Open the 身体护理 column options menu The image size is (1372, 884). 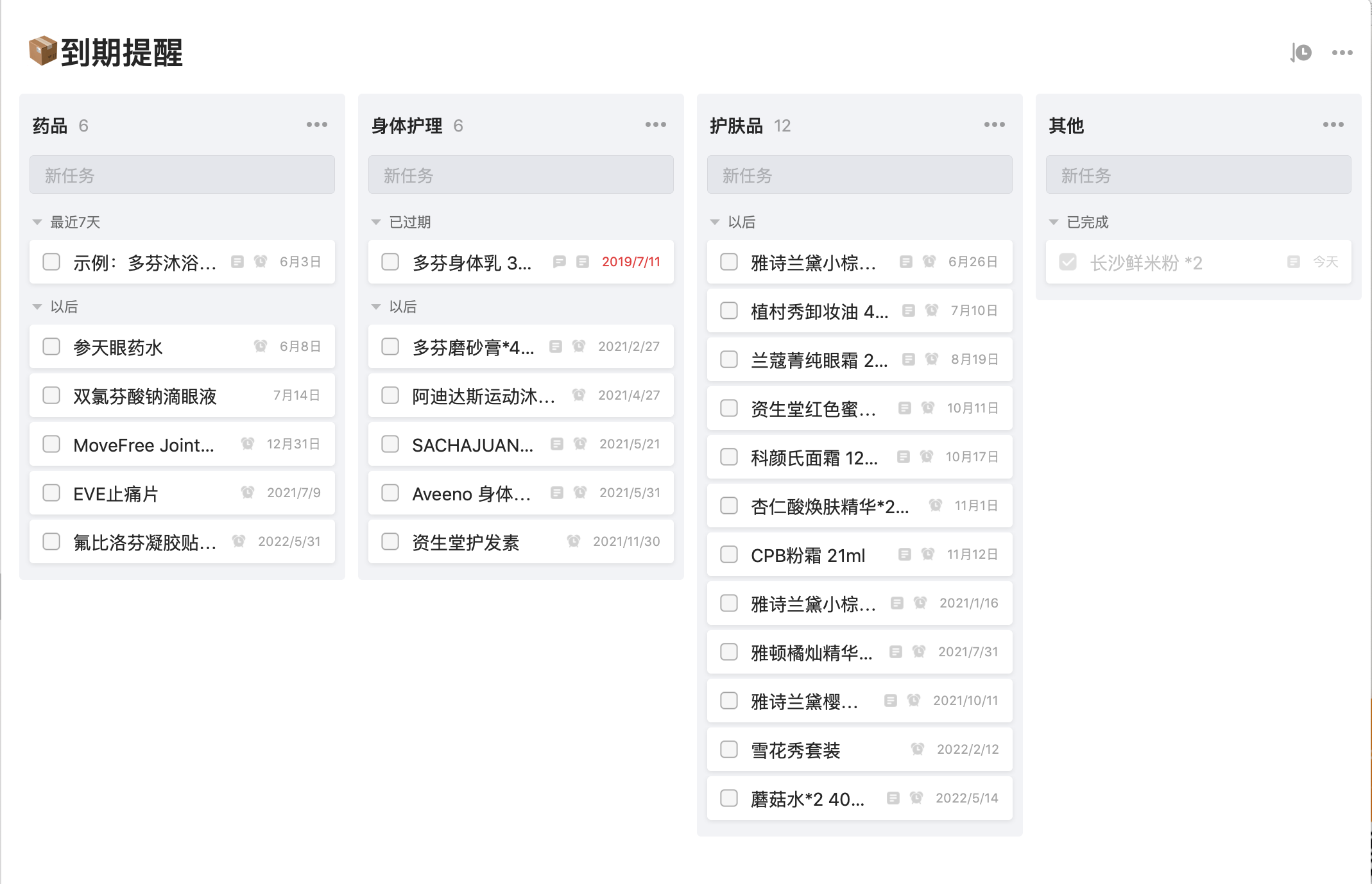click(x=656, y=124)
